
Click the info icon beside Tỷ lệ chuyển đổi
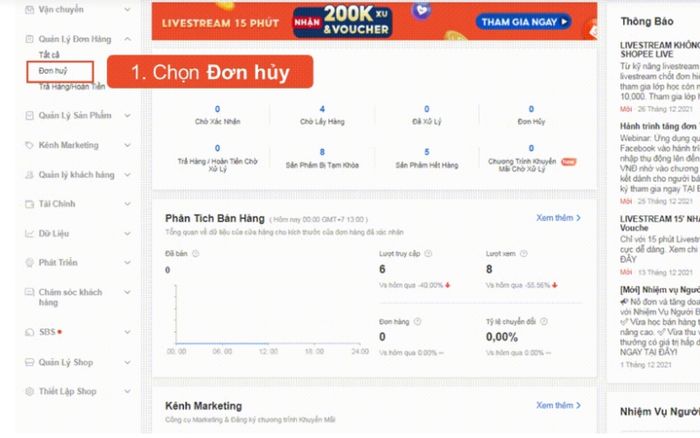[544, 321]
